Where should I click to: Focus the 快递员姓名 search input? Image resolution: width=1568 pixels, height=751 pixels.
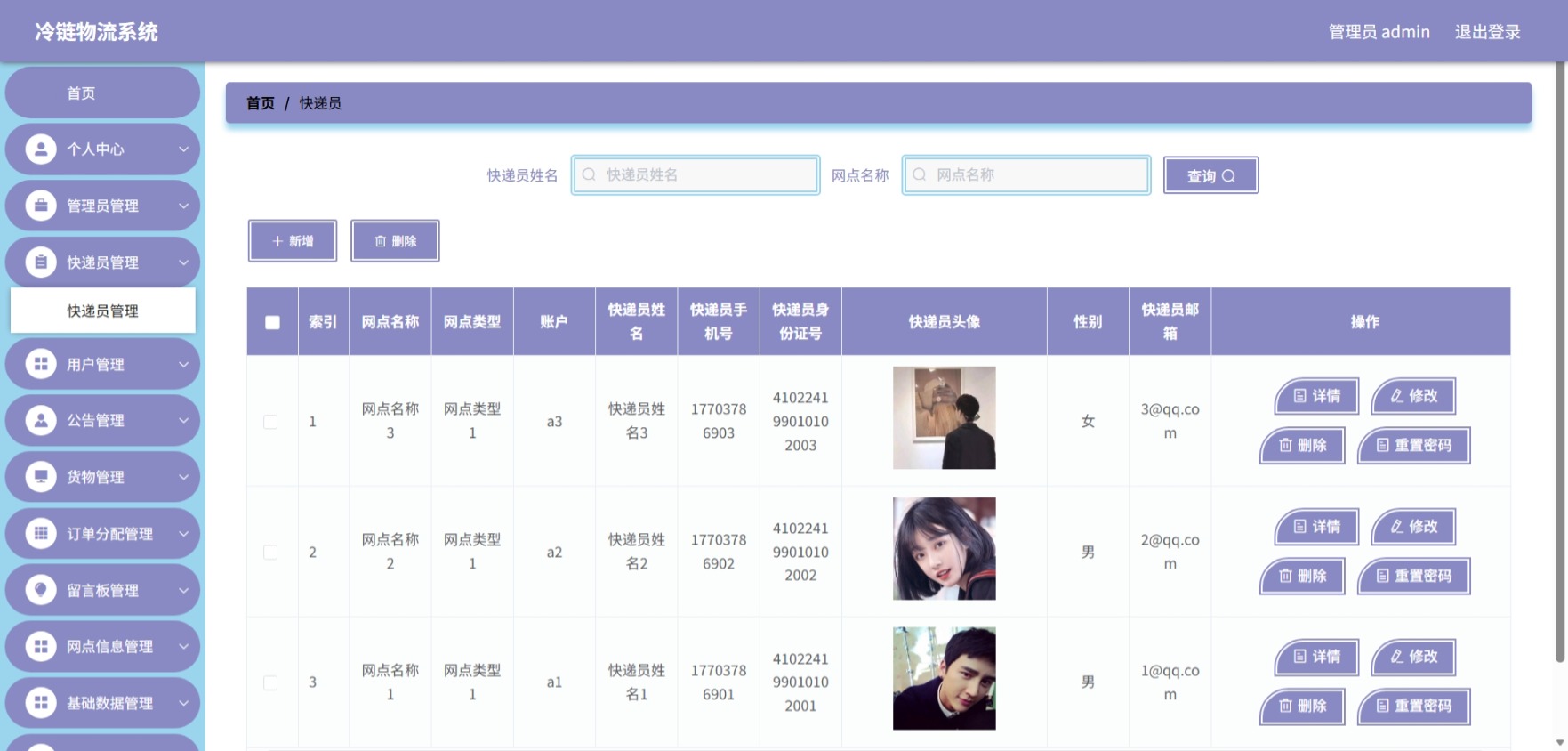696,174
